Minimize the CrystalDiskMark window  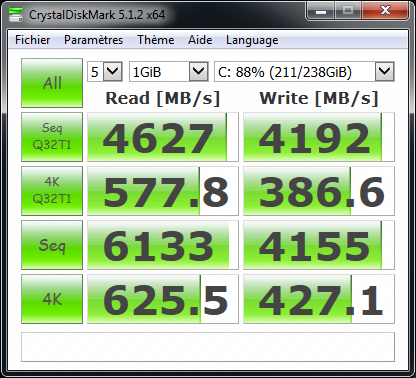pos(321,11)
